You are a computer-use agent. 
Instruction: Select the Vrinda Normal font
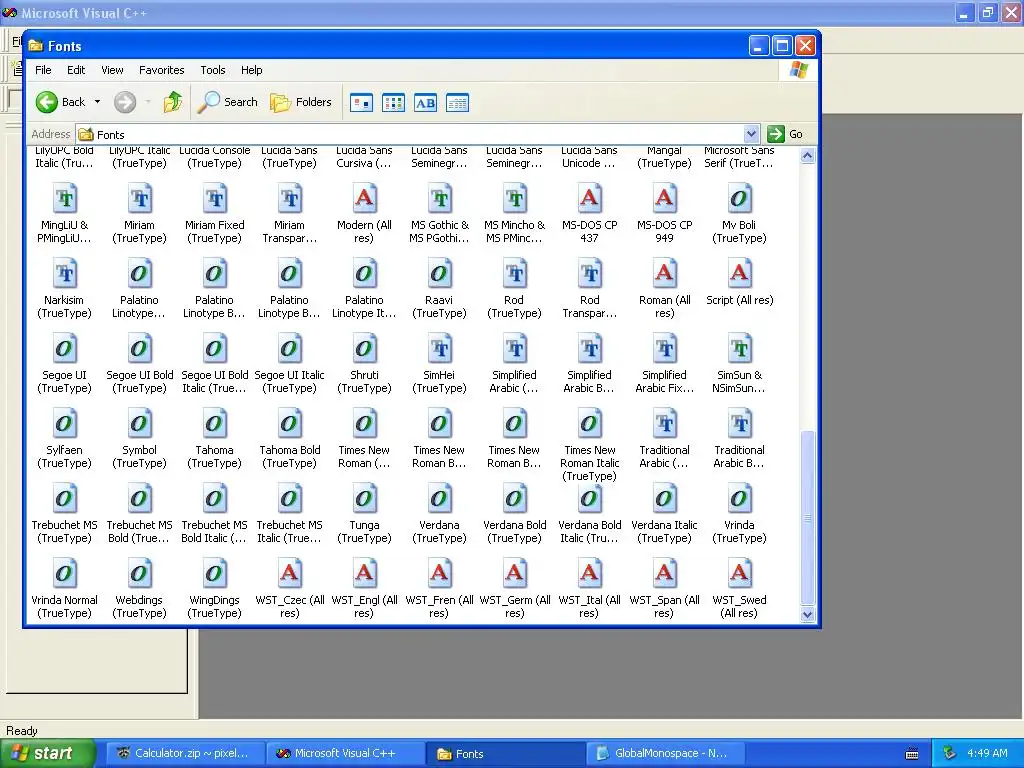pyautogui.click(x=64, y=590)
